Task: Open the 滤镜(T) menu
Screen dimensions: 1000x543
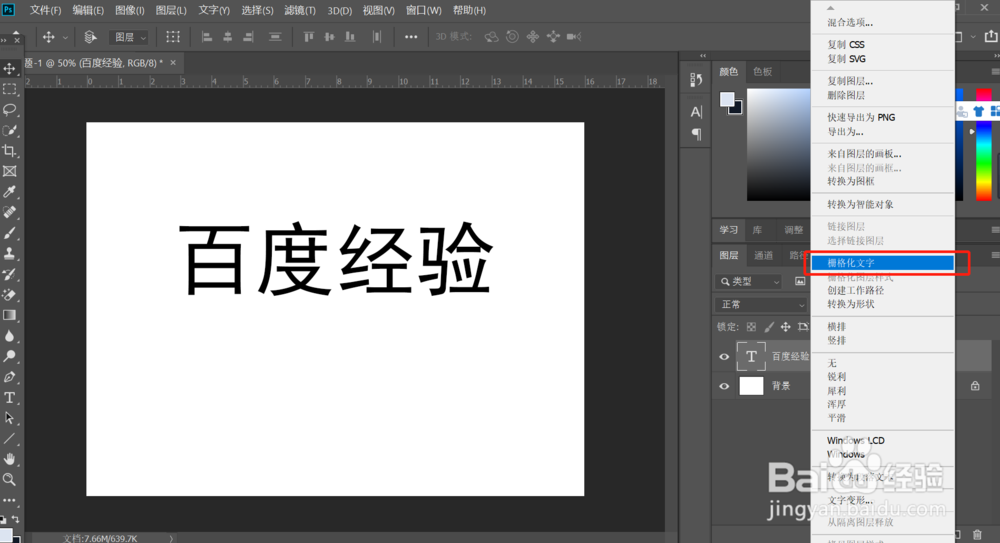Action: point(300,10)
